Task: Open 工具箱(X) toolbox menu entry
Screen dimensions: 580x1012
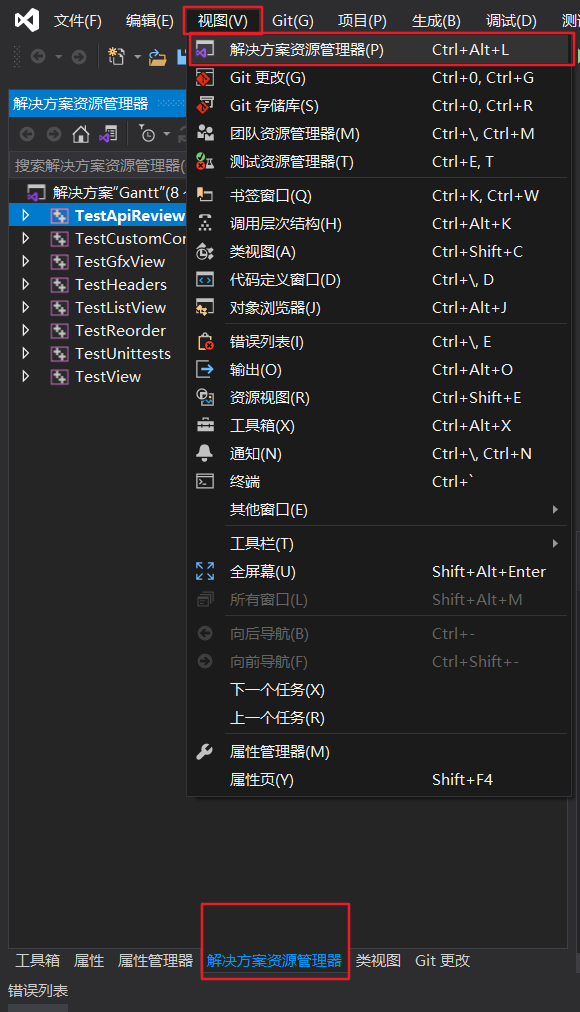Action: (x=379, y=425)
